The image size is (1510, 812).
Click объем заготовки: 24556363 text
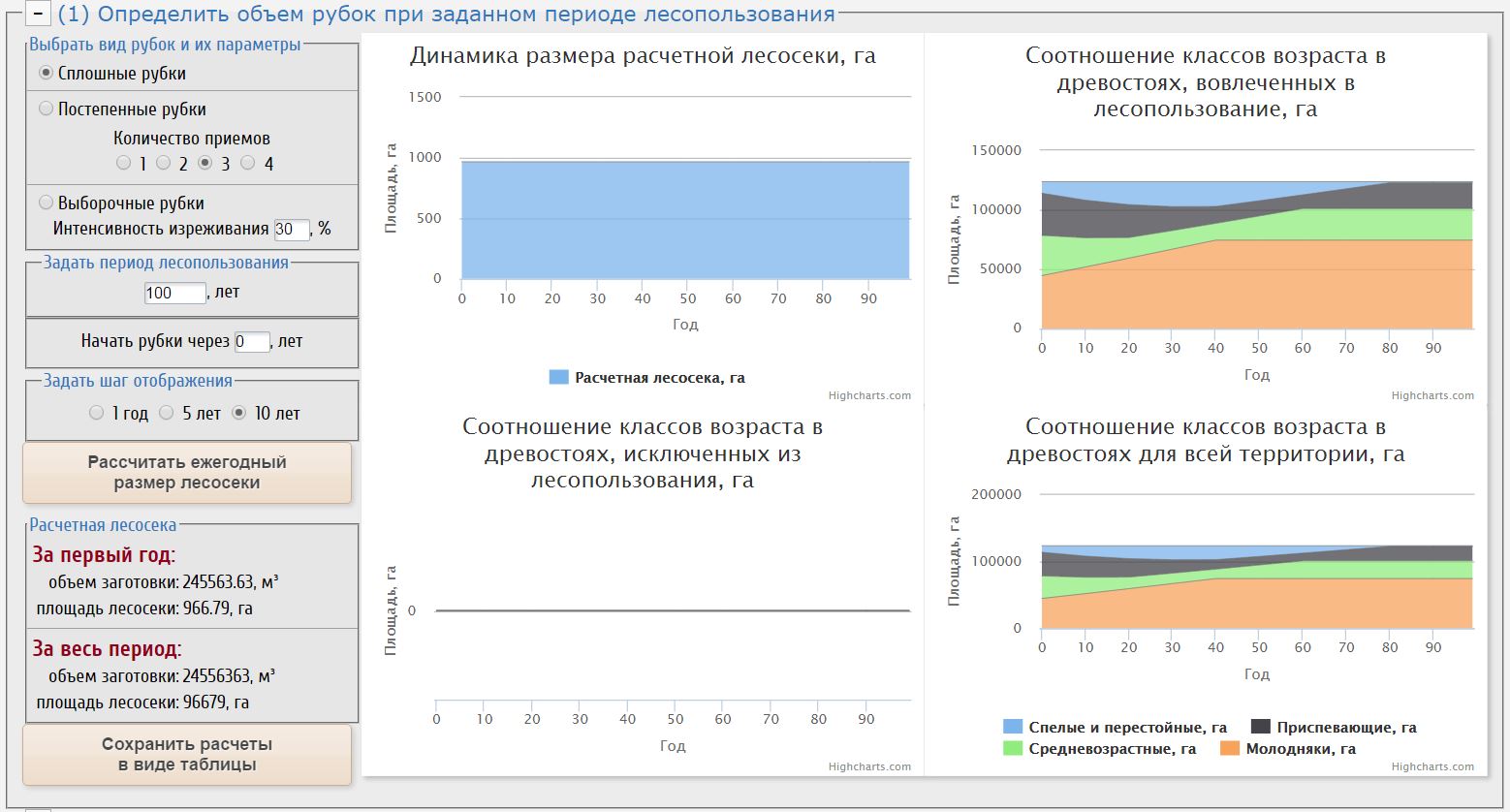[162, 676]
